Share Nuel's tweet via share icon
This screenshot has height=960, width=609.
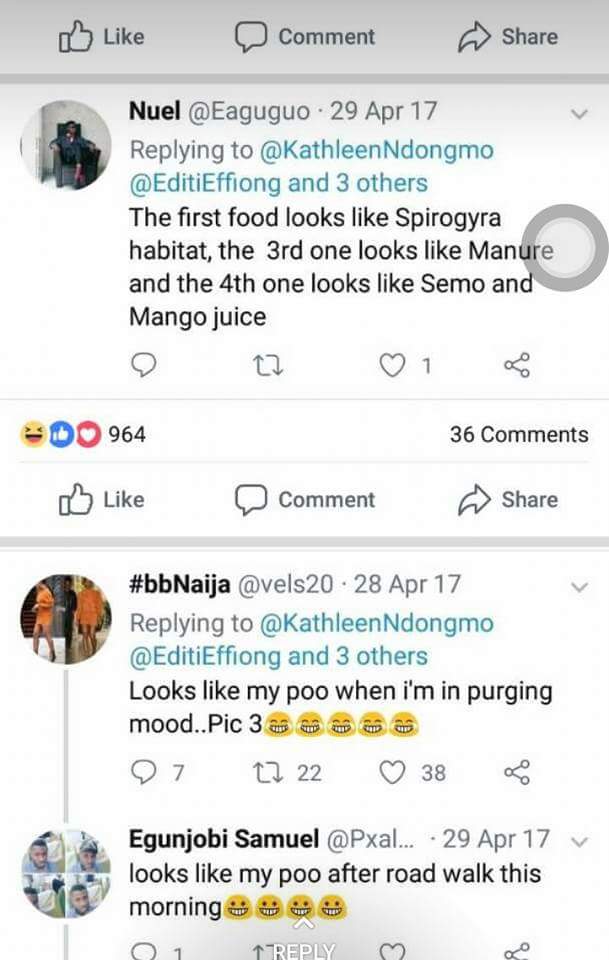pyautogui.click(x=516, y=366)
